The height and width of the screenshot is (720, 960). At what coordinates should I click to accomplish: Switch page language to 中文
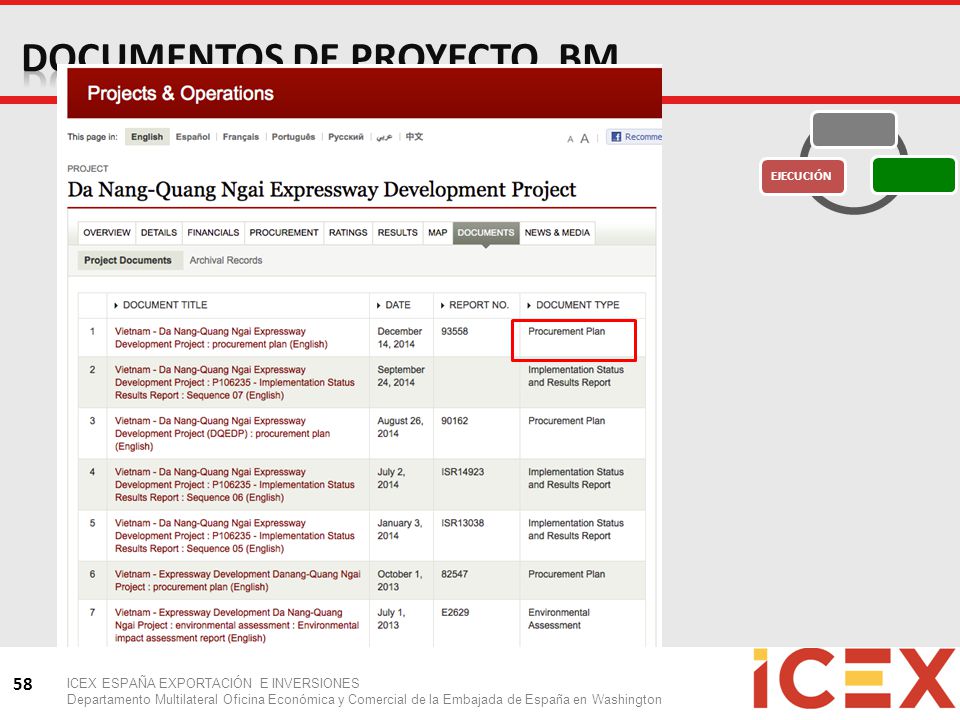click(x=414, y=137)
